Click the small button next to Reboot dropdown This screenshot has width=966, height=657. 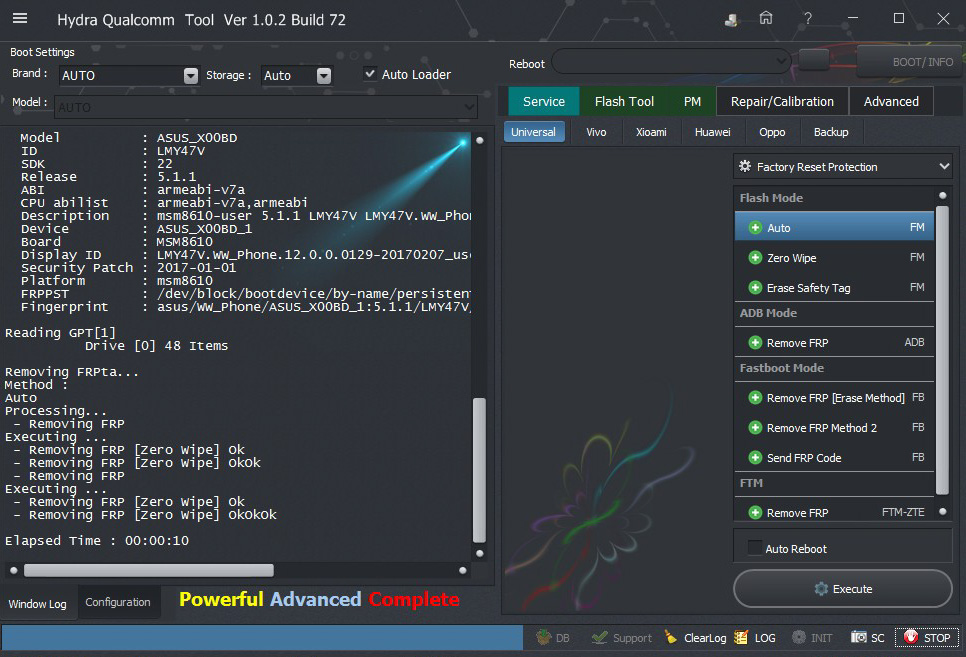pyautogui.click(x=813, y=60)
